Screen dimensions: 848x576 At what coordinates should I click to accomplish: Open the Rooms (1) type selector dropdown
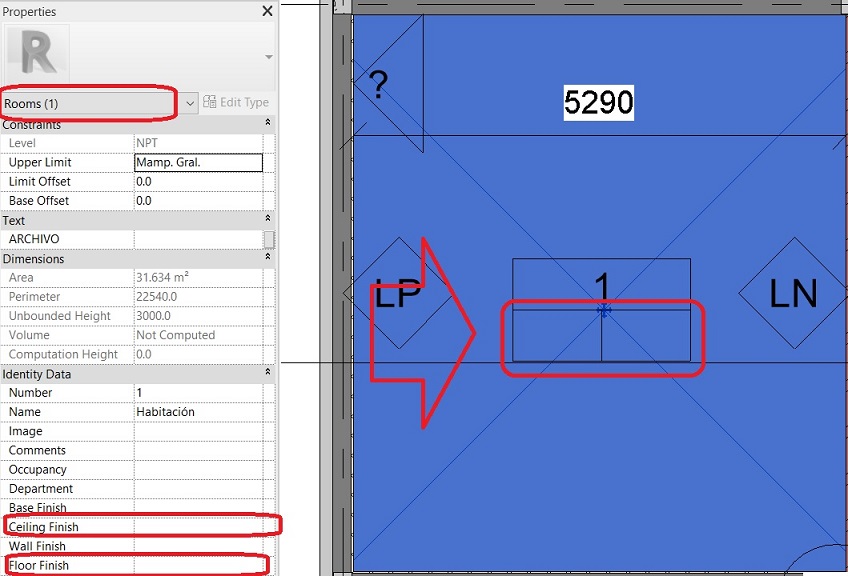pos(191,102)
